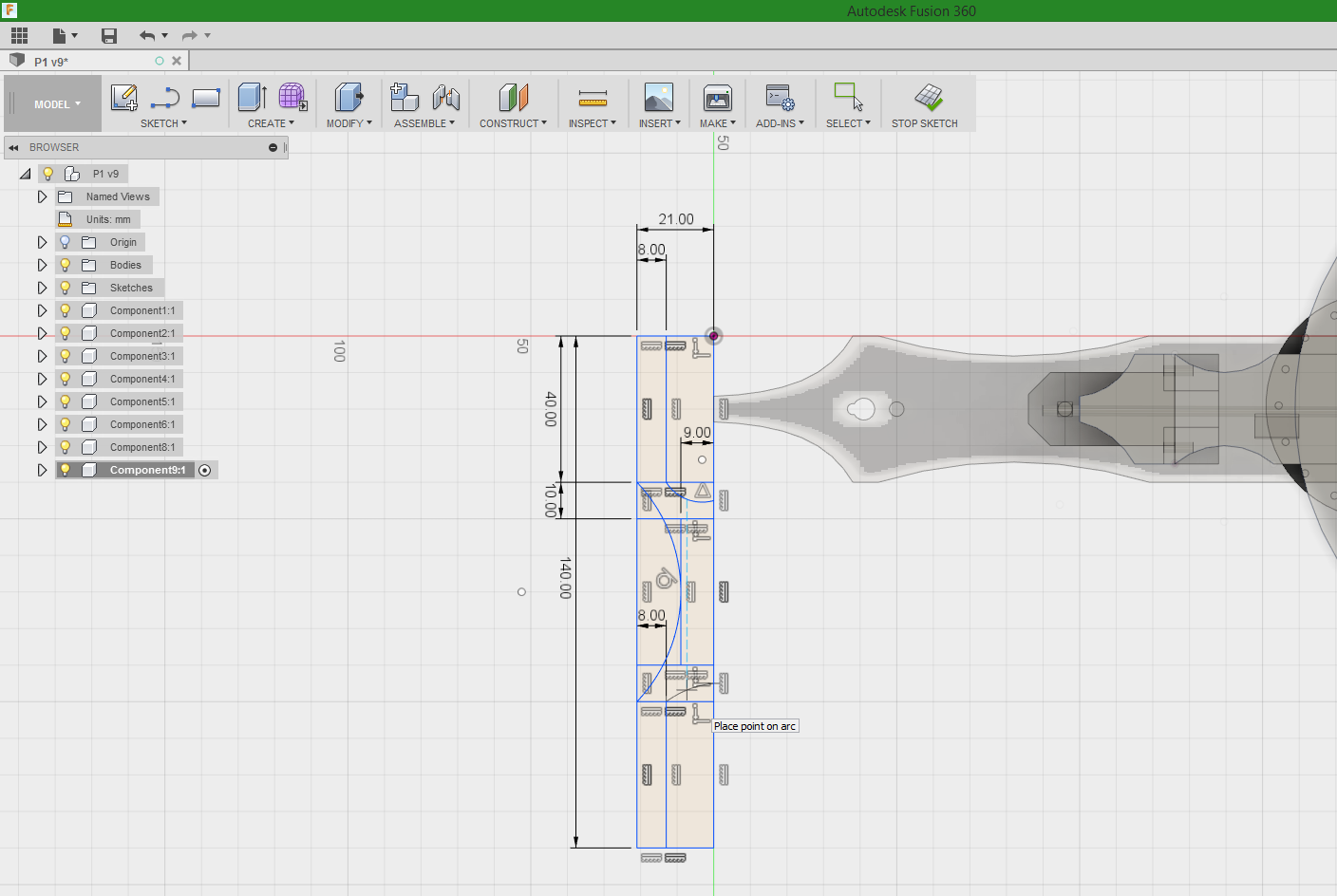Open the CONSTRUCT menu
This screenshot has width=1337, height=896.
pyautogui.click(x=513, y=123)
